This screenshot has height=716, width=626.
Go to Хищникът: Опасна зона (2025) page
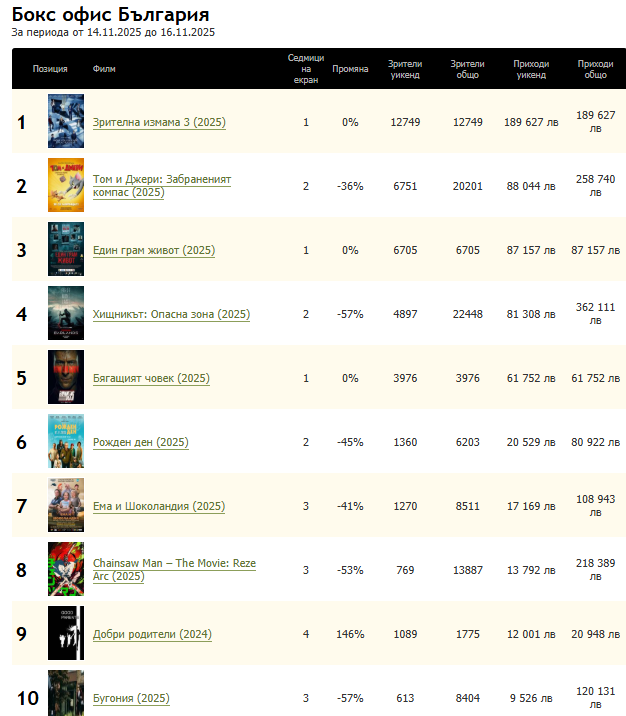click(171, 315)
